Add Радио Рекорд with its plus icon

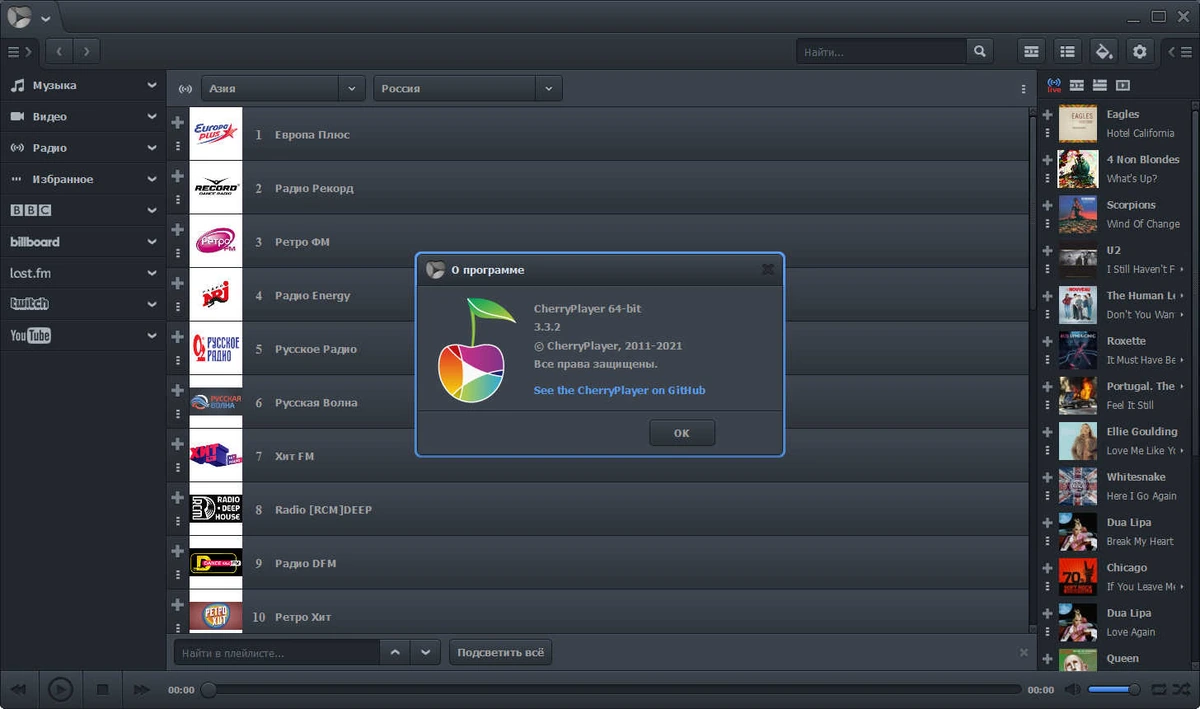pos(178,176)
